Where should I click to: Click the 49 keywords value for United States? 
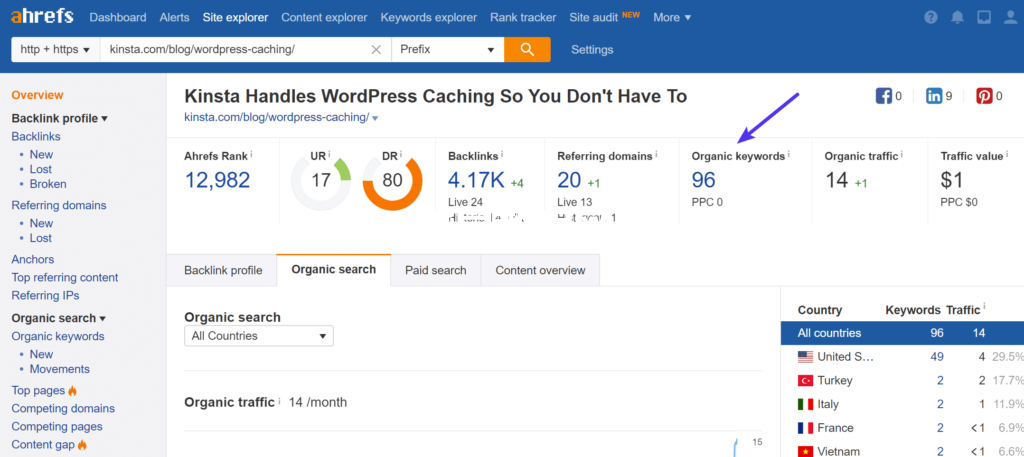(x=937, y=356)
